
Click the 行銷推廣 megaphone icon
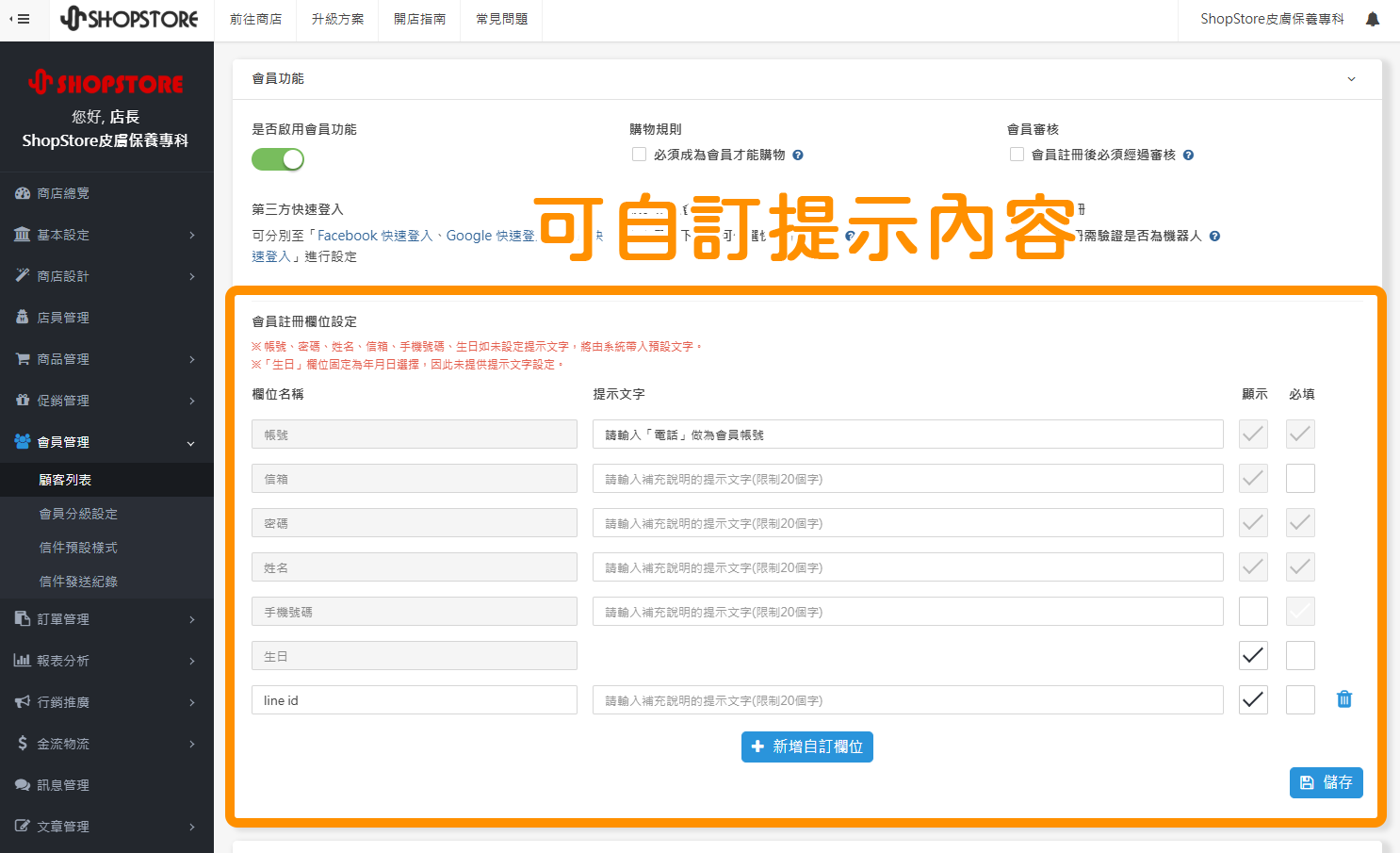pyautogui.click(x=23, y=701)
